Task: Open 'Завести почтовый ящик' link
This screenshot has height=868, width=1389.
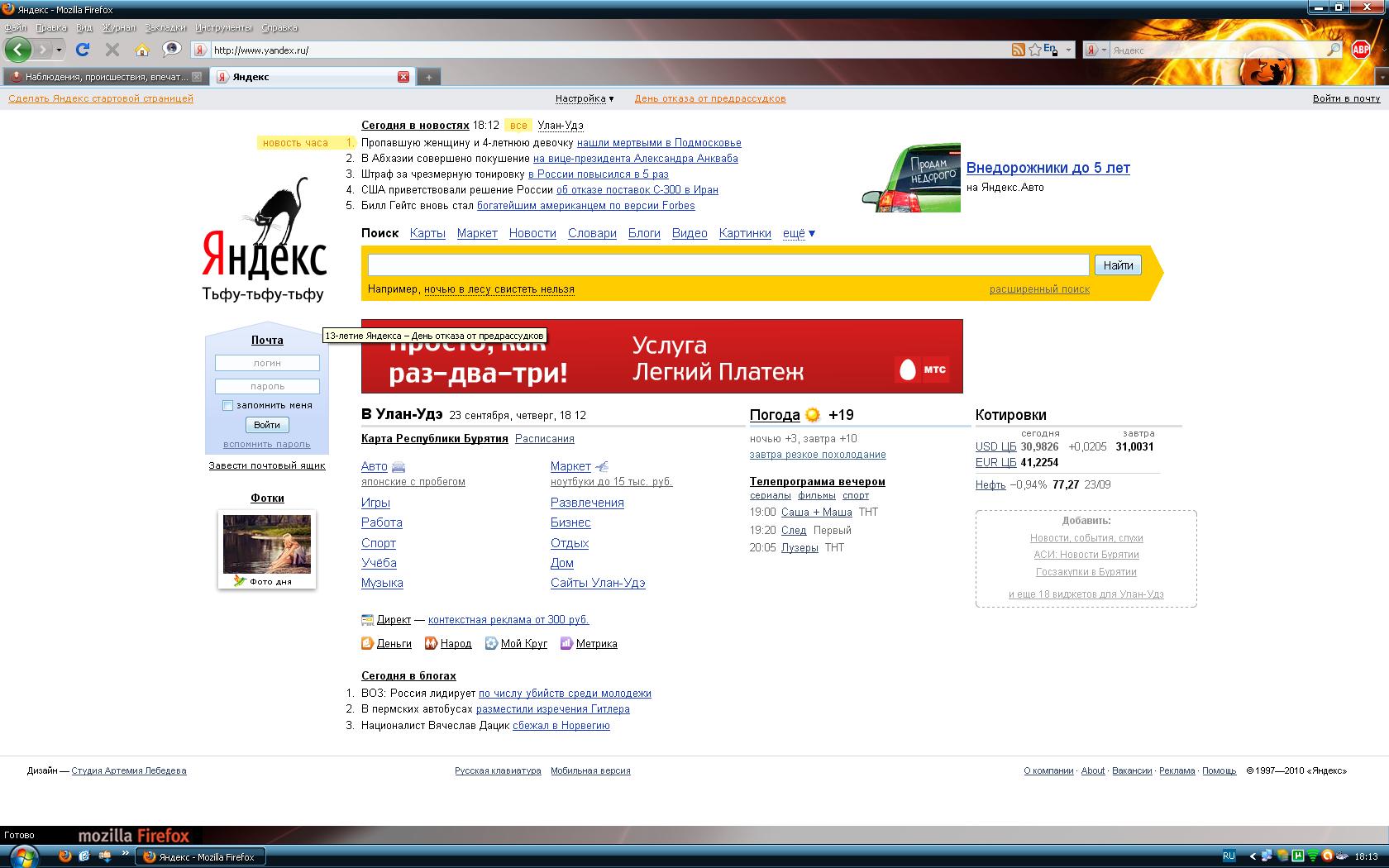Action: click(267, 465)
